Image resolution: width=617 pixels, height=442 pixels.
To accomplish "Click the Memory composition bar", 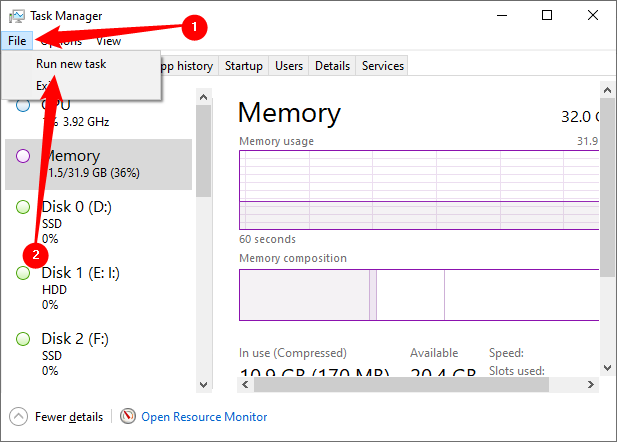I will (419, 295).
